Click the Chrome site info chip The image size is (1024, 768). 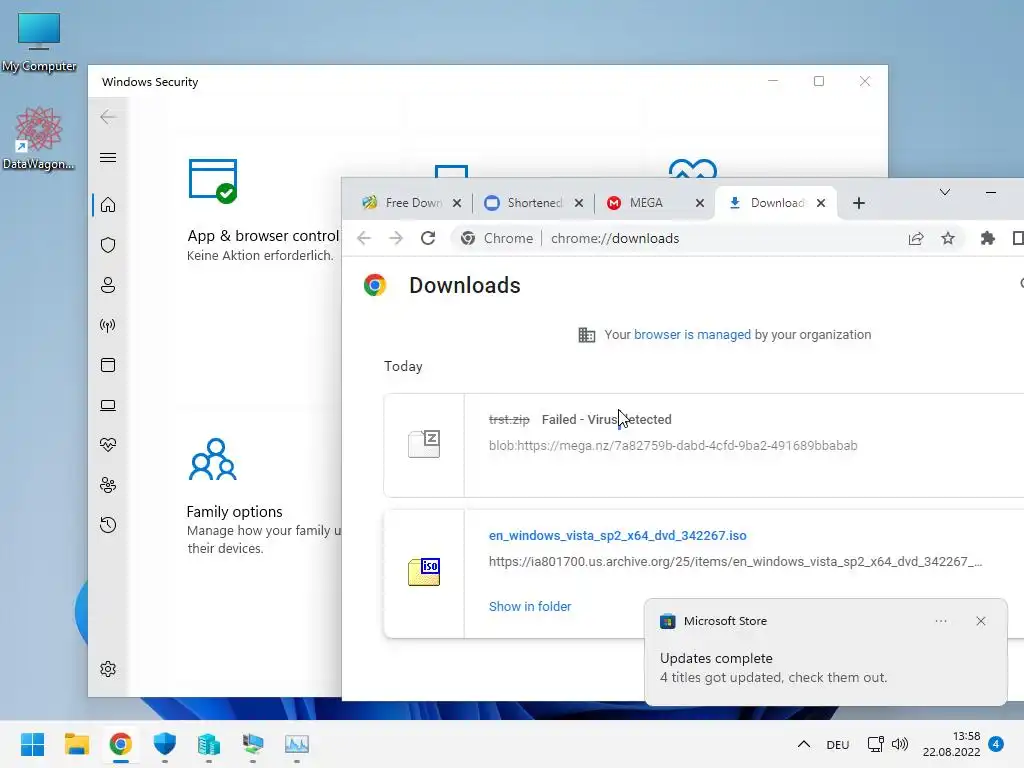pyautogui.click(x=497, y=238)
